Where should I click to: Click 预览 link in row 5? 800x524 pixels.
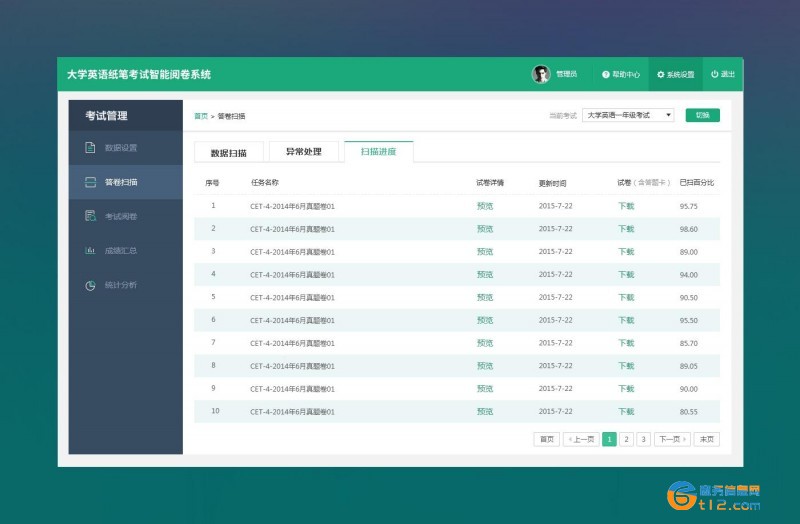485,297
